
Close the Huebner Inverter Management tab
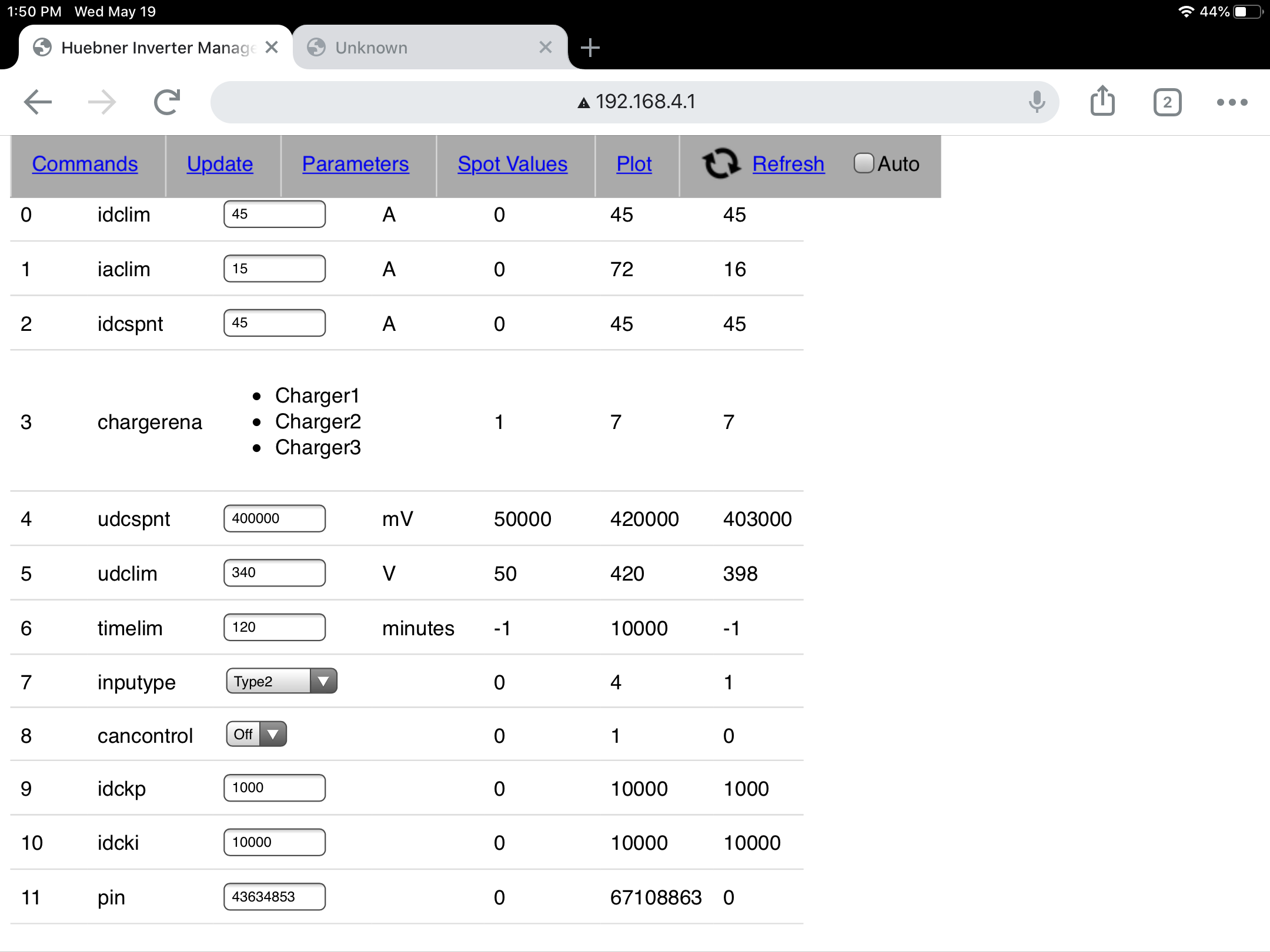click(x=272, y=47)
